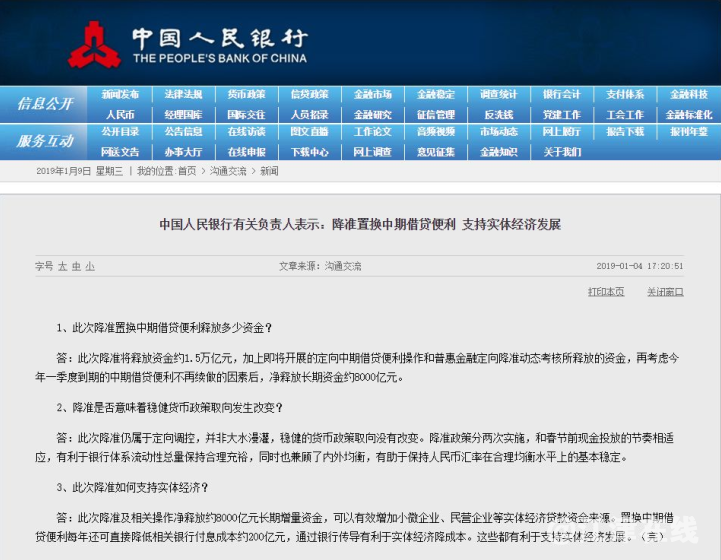Click 首页 in breadcrumb
Screen dimensions: 721x560
coord(187,171)
